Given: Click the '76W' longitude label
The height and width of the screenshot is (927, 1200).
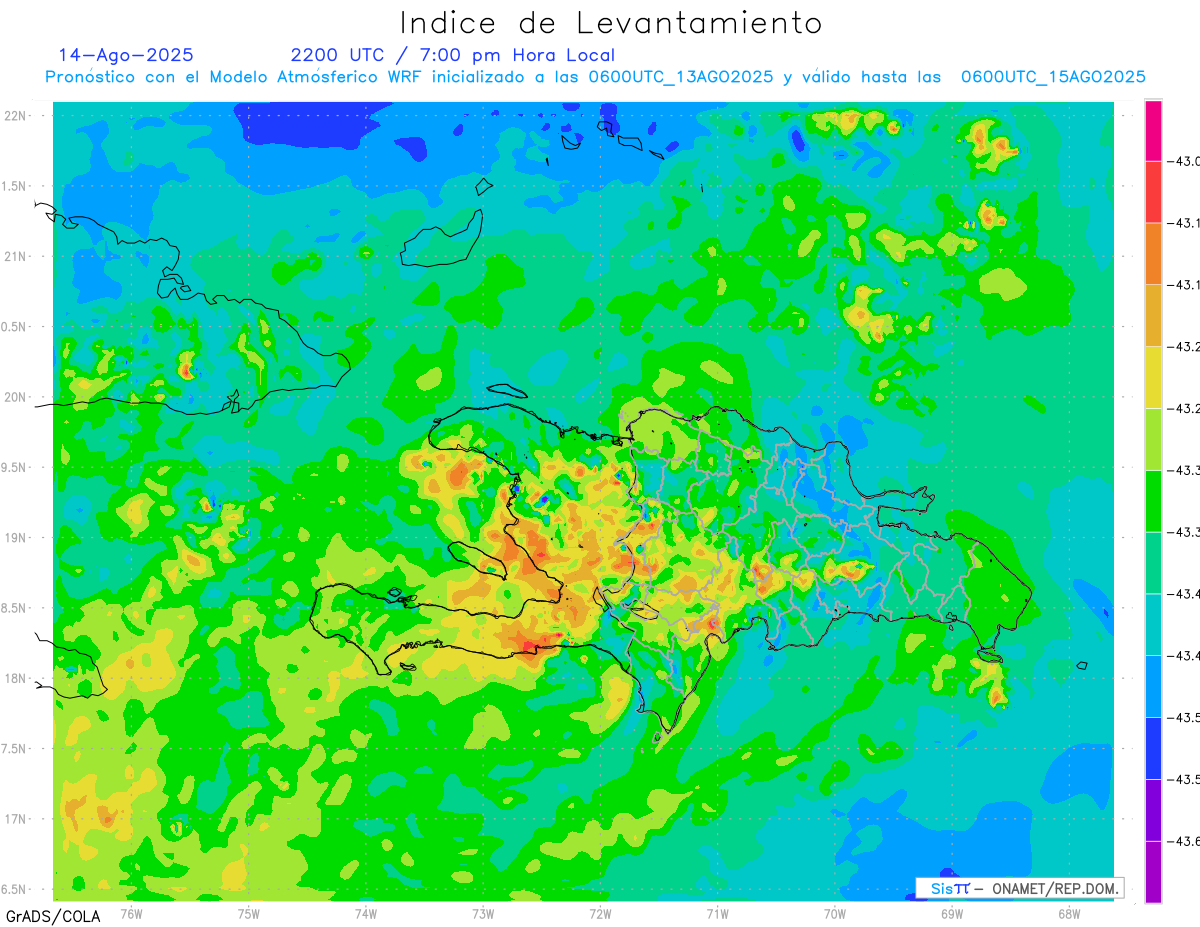Looking at the screenshot, I should click(131, 913).
